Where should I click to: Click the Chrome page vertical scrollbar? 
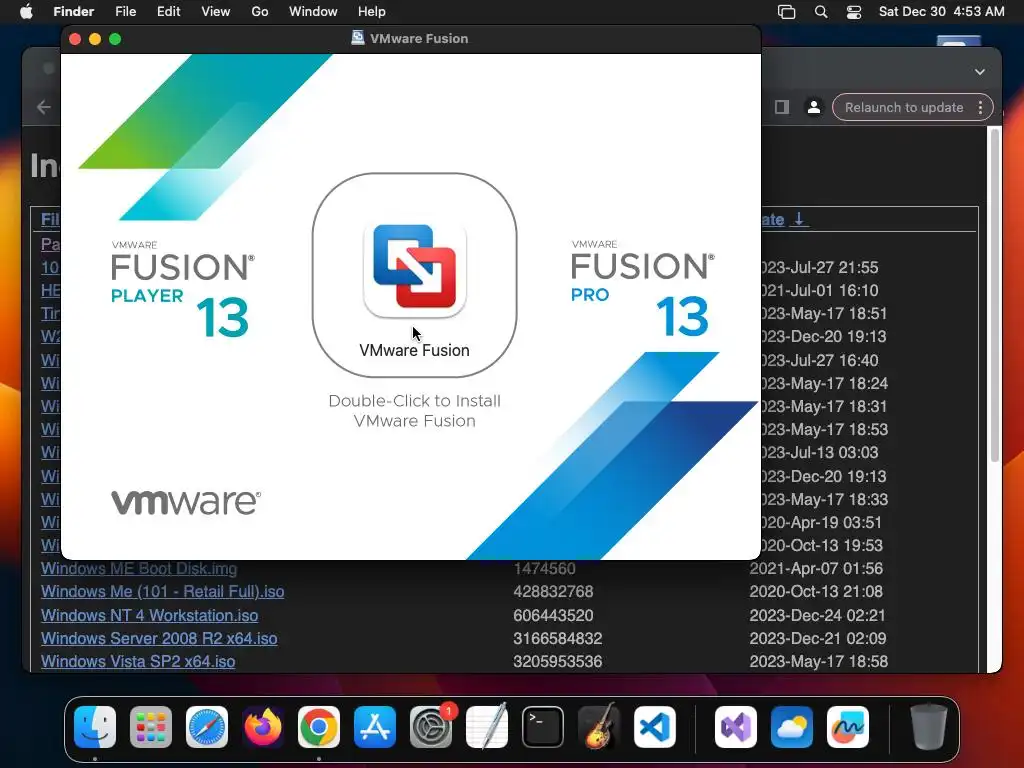pyautogui.click(x=995, y=295)
